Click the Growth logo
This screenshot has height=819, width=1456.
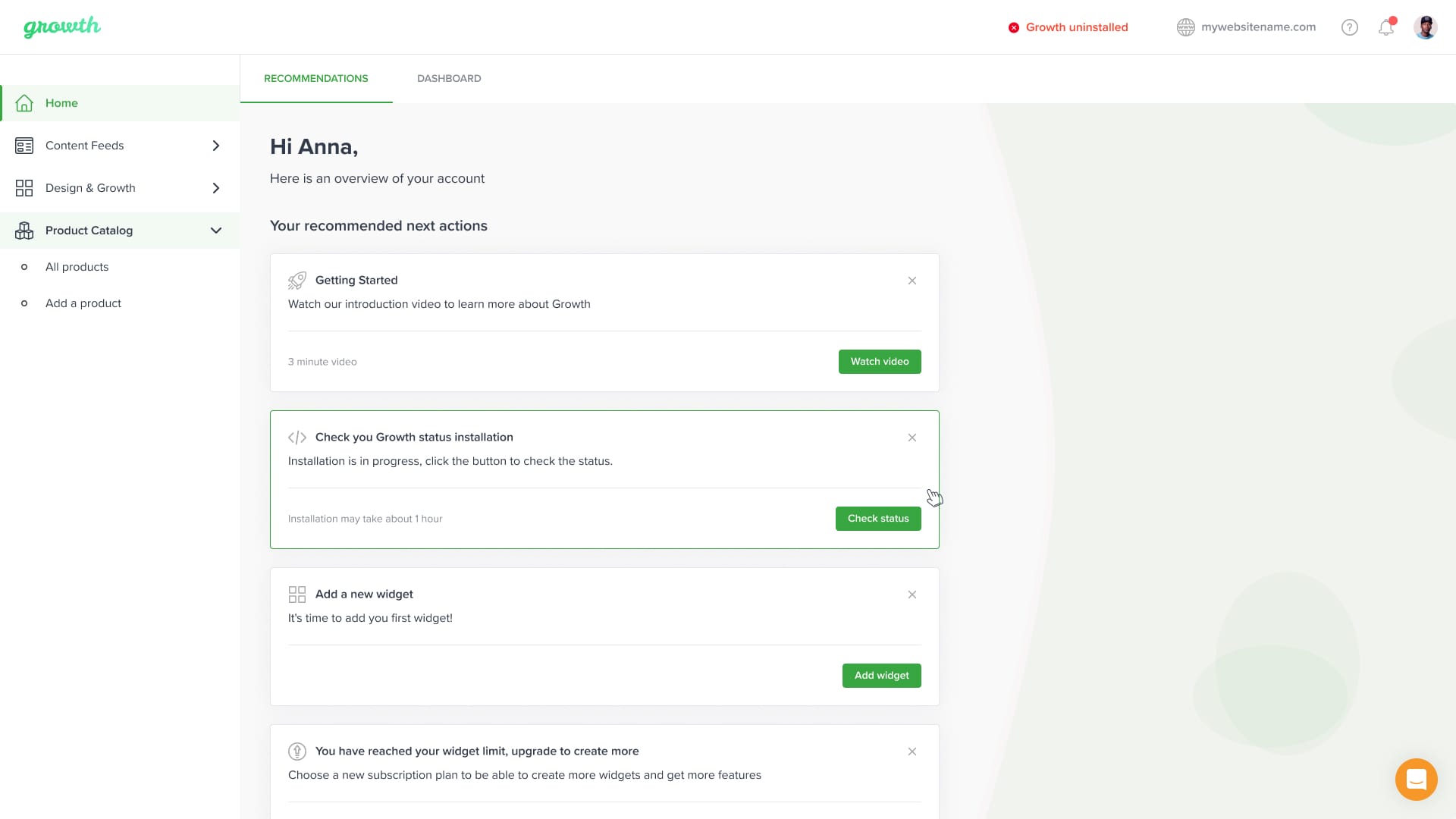tap(62, 27)
